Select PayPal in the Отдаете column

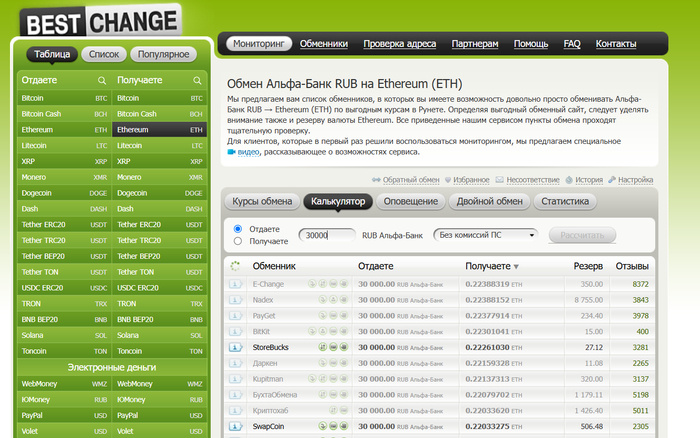tap(64, 415)
